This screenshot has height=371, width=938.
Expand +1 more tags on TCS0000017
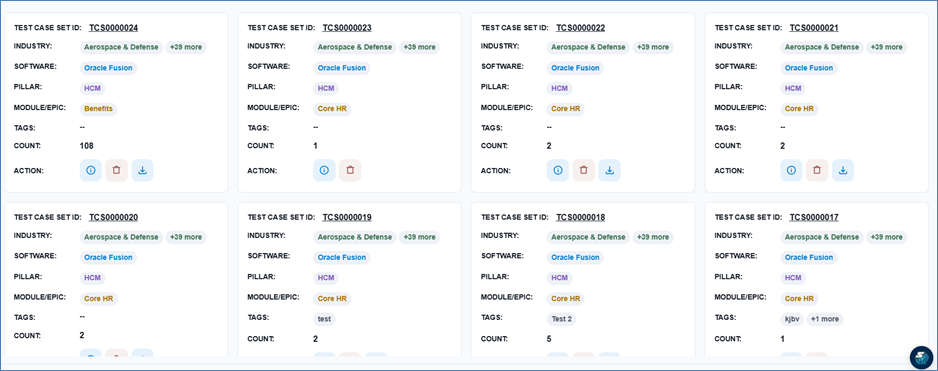[825, 319]
